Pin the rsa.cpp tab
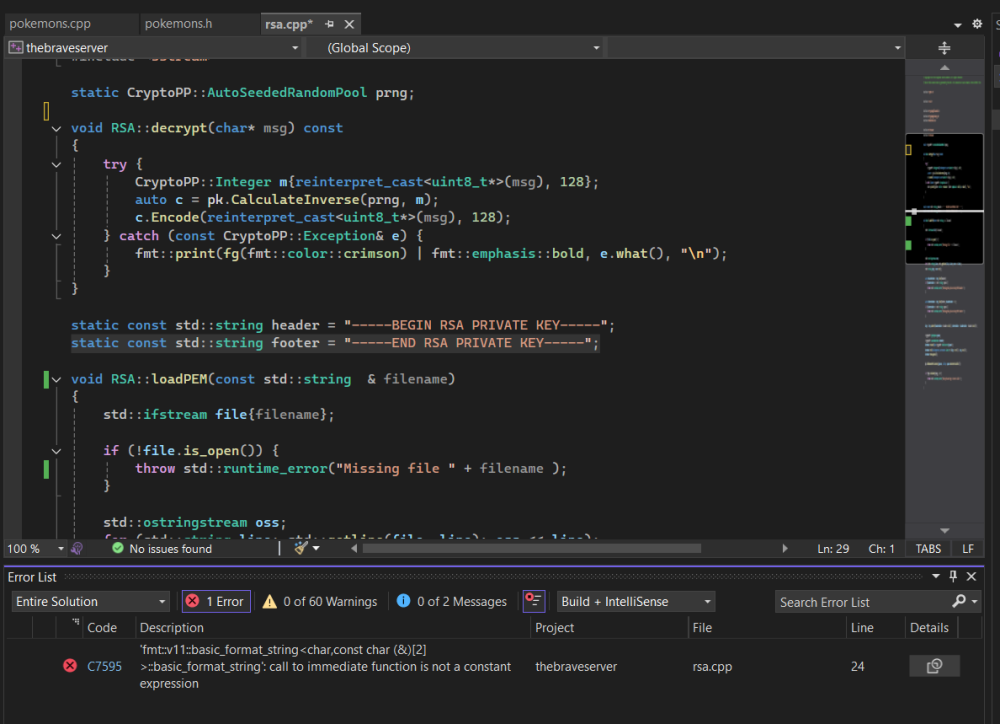This screenshot has height=724, width=1000. [x=330, y=24]
